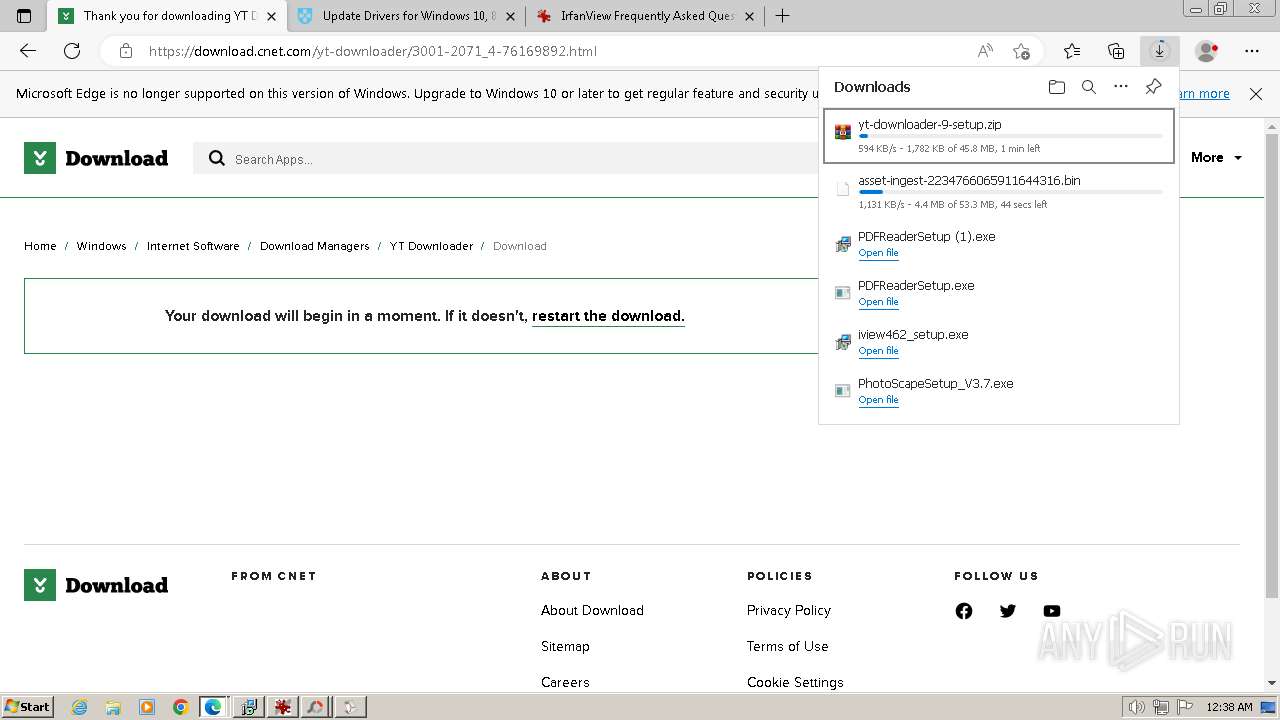This screenshot has height=720, width=1280.
Task: Click yt-downloader-9-setup.zip download progress bar
Action: [1010, 136]
